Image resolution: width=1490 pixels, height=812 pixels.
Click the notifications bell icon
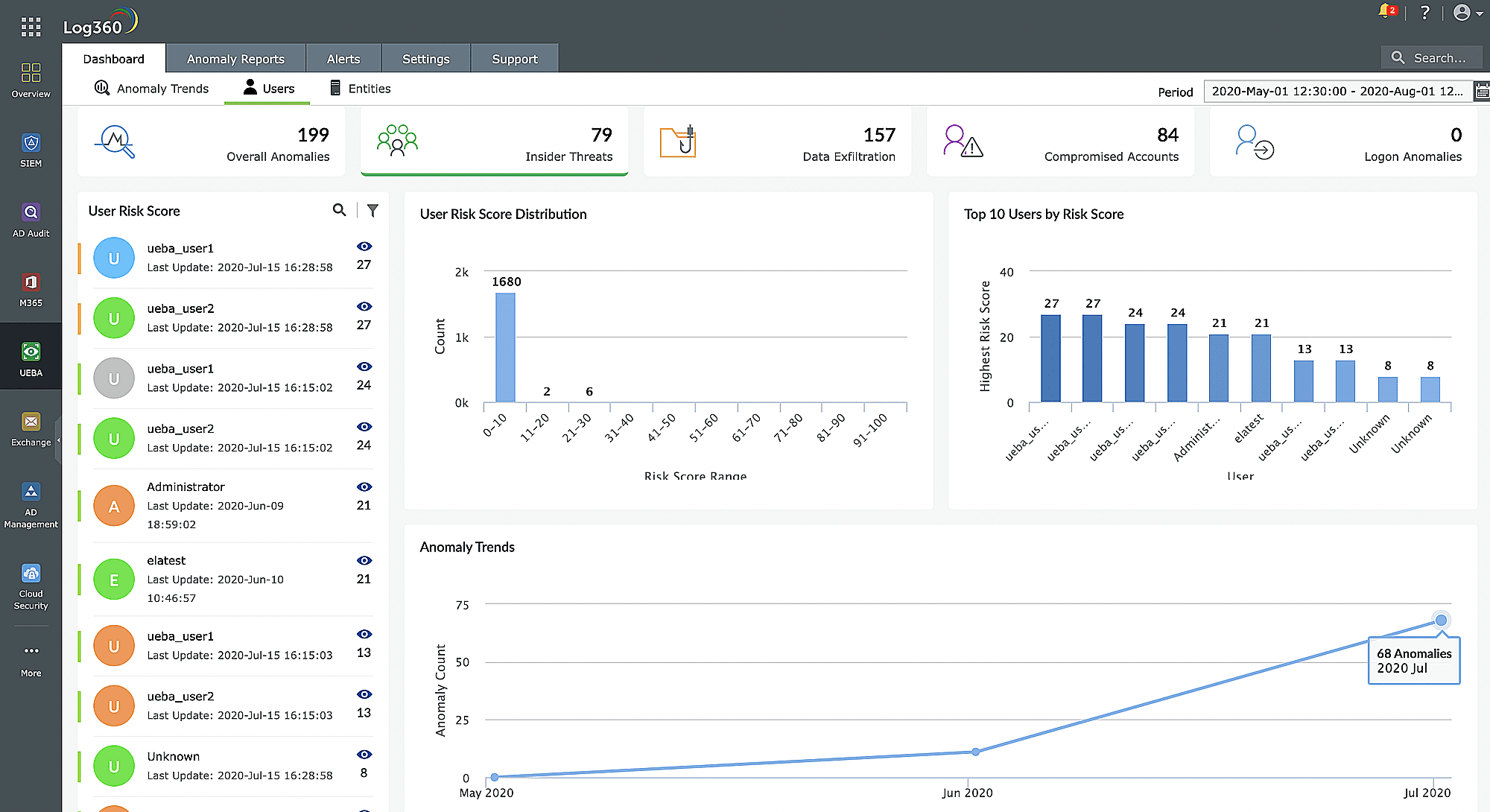point(1386,12)
